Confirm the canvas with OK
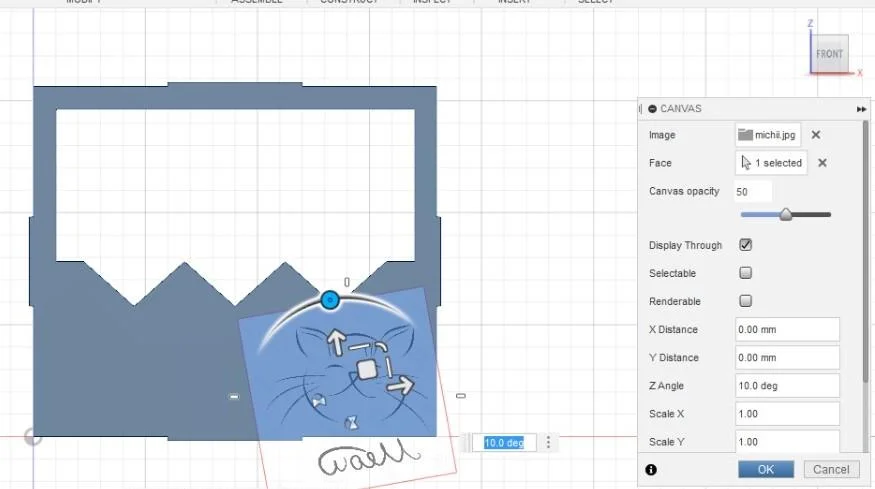The width and height of the screenshot is (875, 489). (x=766, y=469)
